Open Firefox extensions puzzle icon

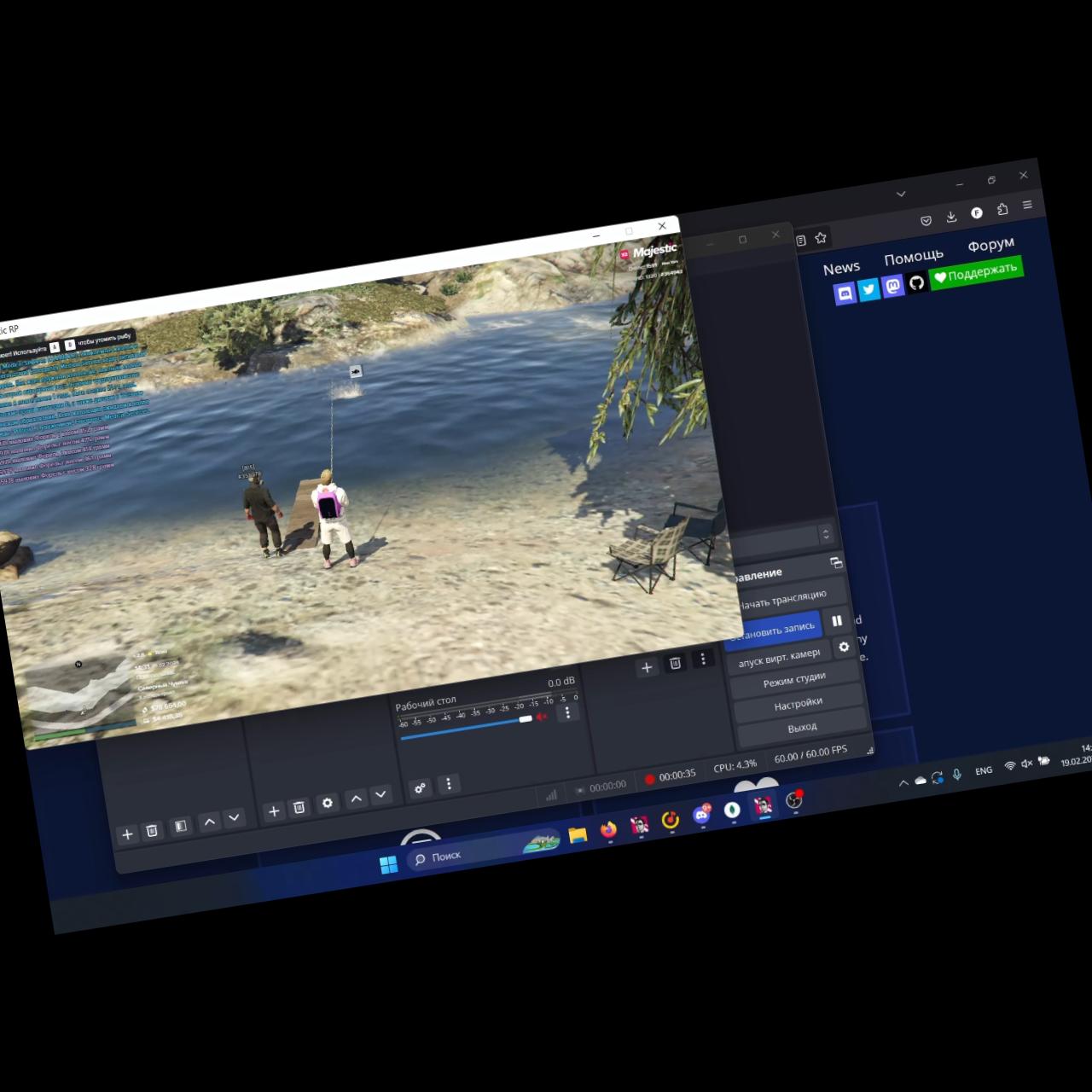[1002, 209]
